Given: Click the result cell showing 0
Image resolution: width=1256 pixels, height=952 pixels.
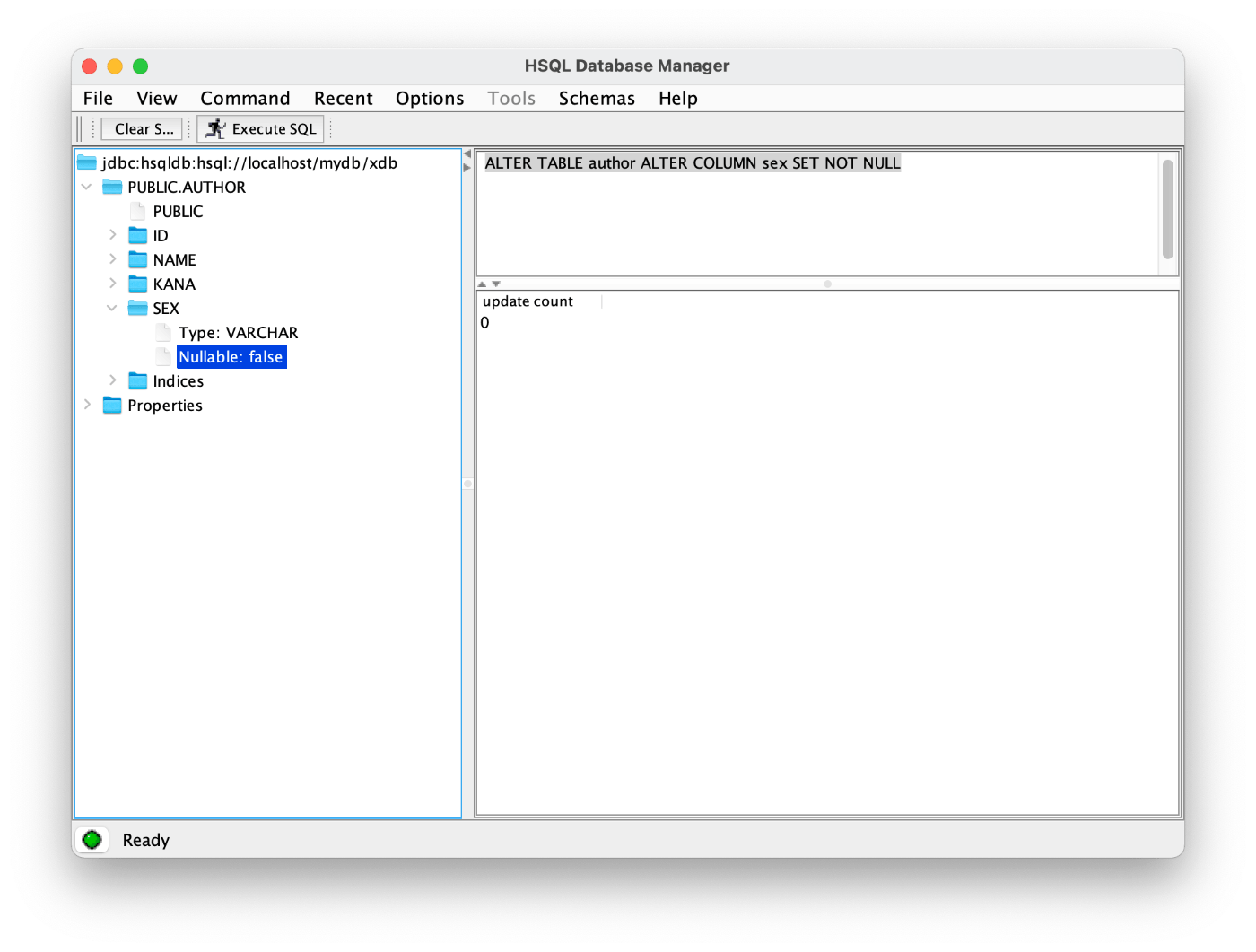Looking at the screenshot, I should tap(485, 322).
